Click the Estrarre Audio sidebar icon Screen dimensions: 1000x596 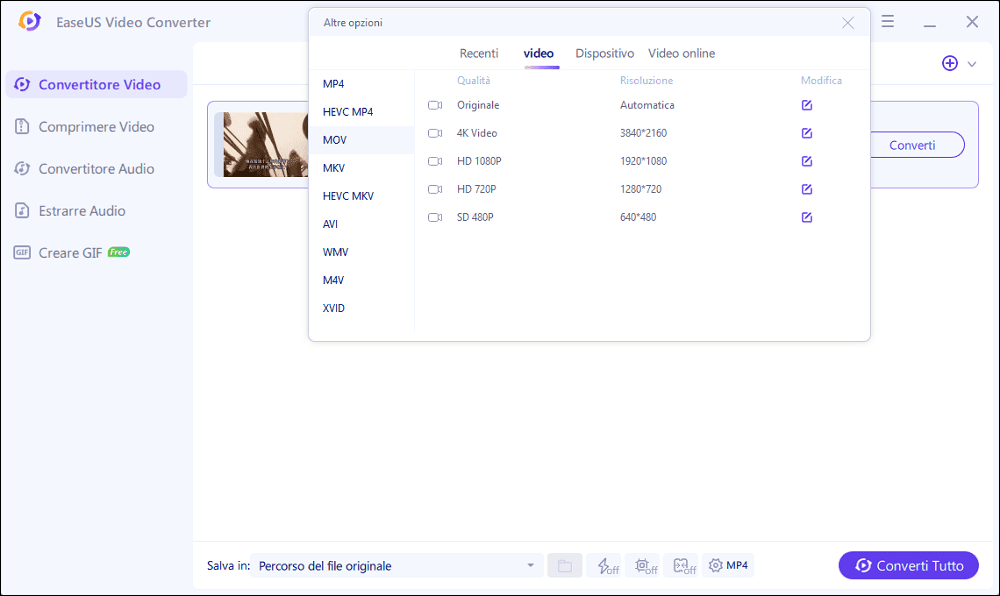point(22,210)
